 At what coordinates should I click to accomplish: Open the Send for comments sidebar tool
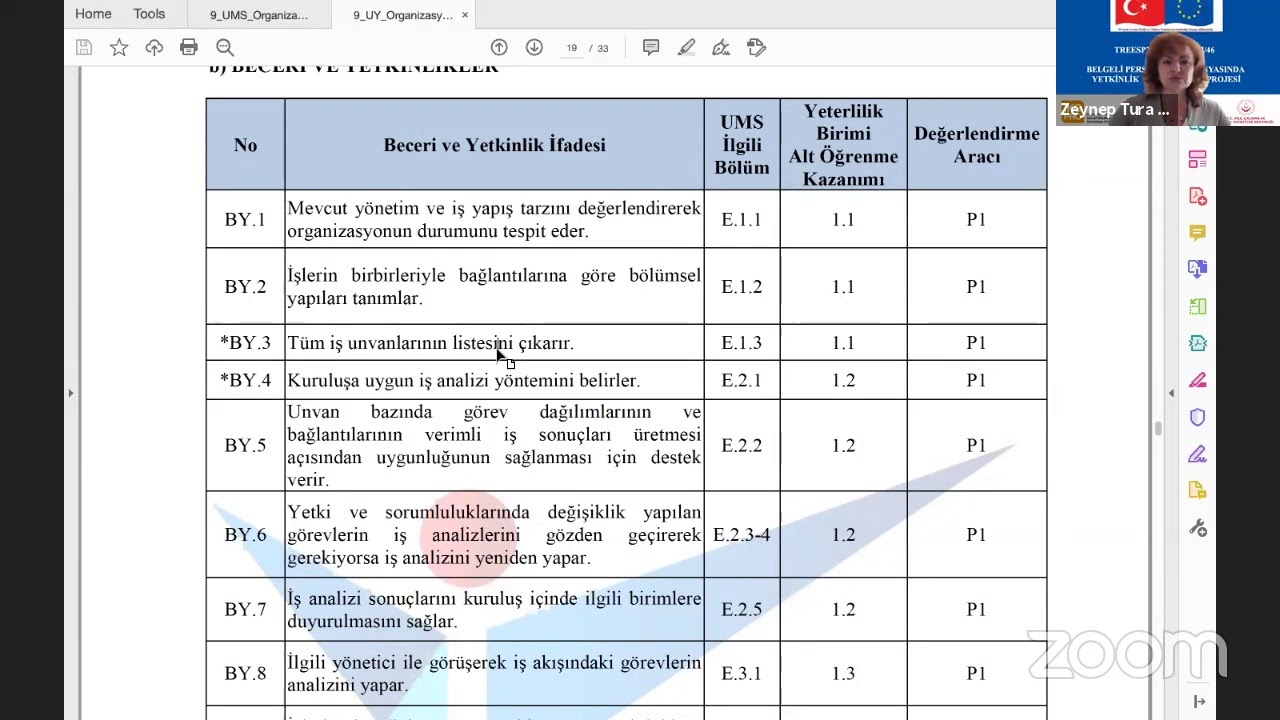(x=1197, y=490)
